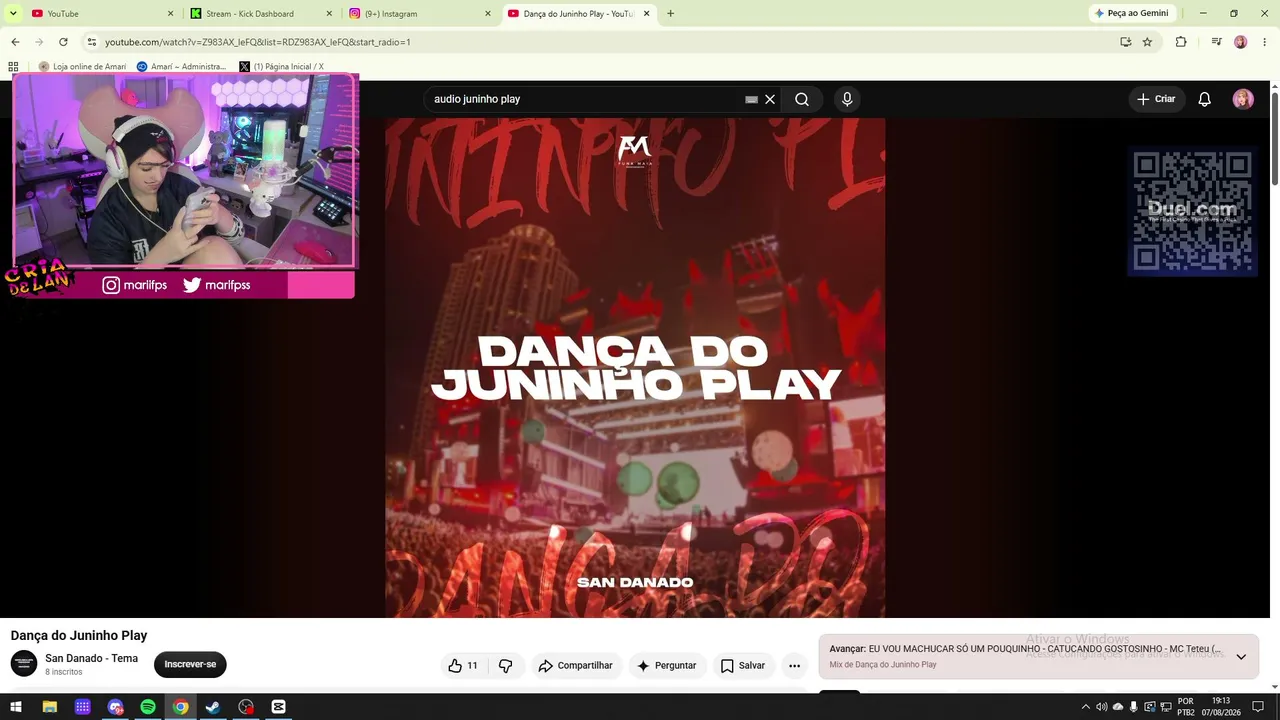
Task: Open more actions three-dot menu under the video
Action: (x=794, y=665)
